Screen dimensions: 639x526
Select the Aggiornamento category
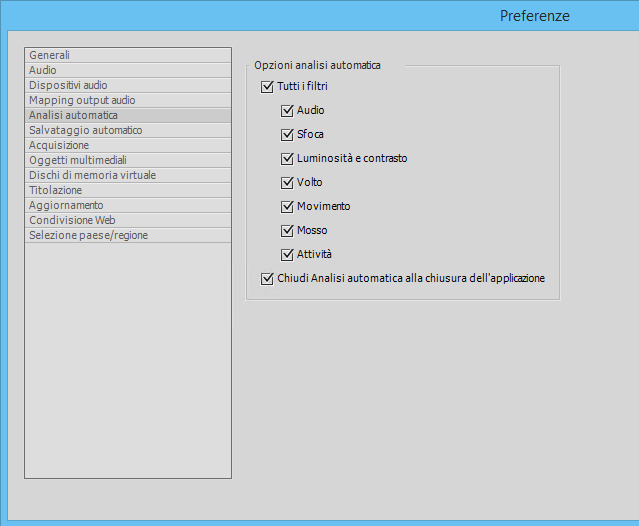[x=66, y=205]
